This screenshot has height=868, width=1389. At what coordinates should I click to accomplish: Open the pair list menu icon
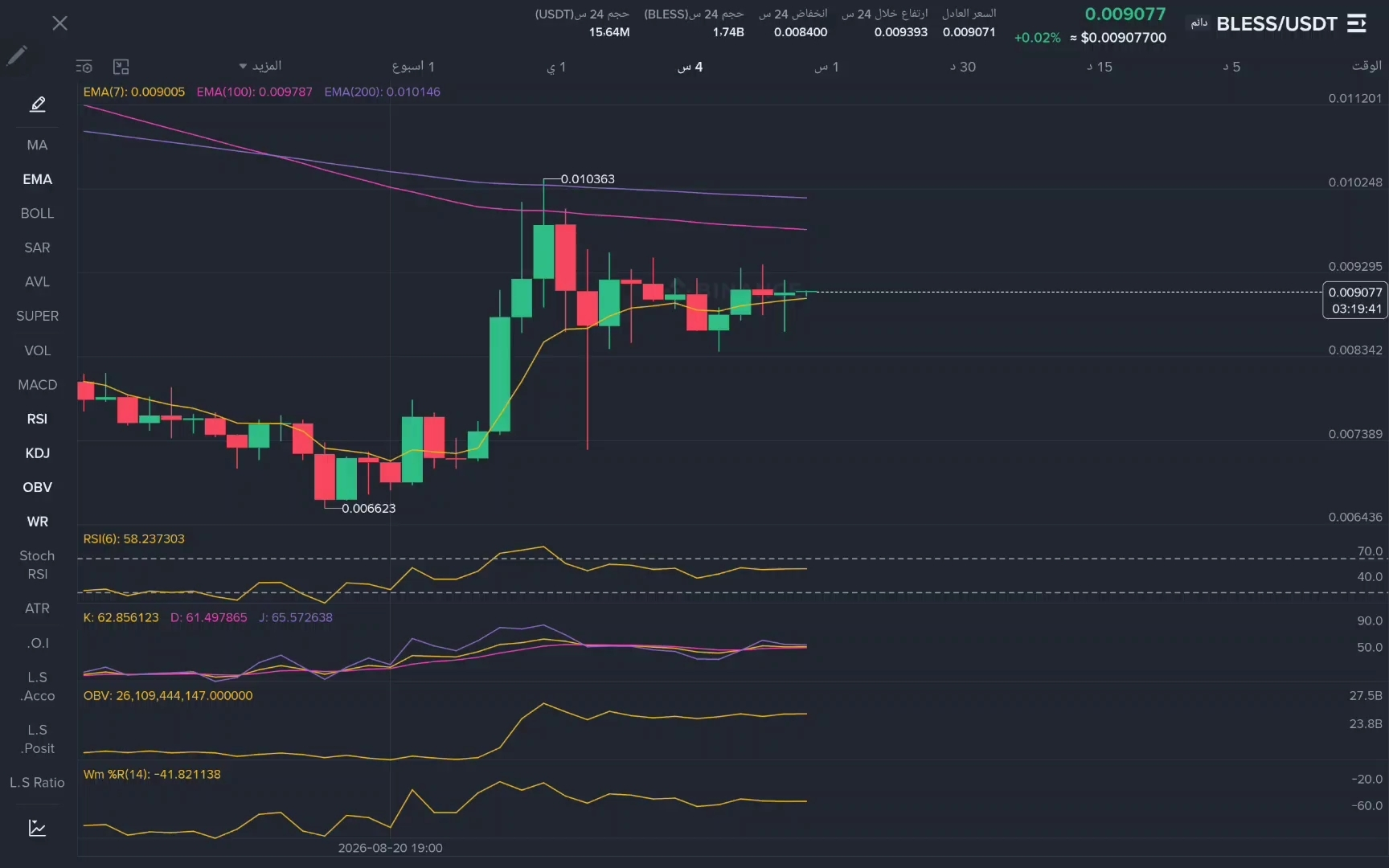[1357, 23]
